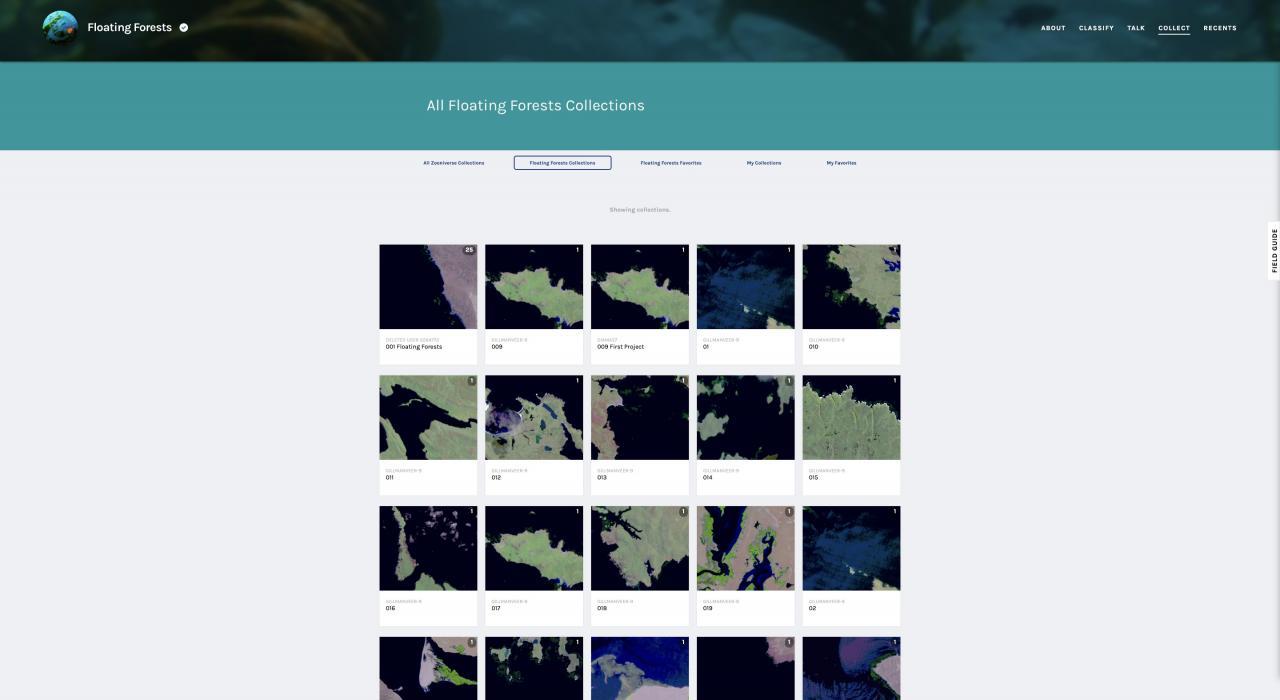
Task: Open thumbnail image of collection 015
Action: click(851, 418)
